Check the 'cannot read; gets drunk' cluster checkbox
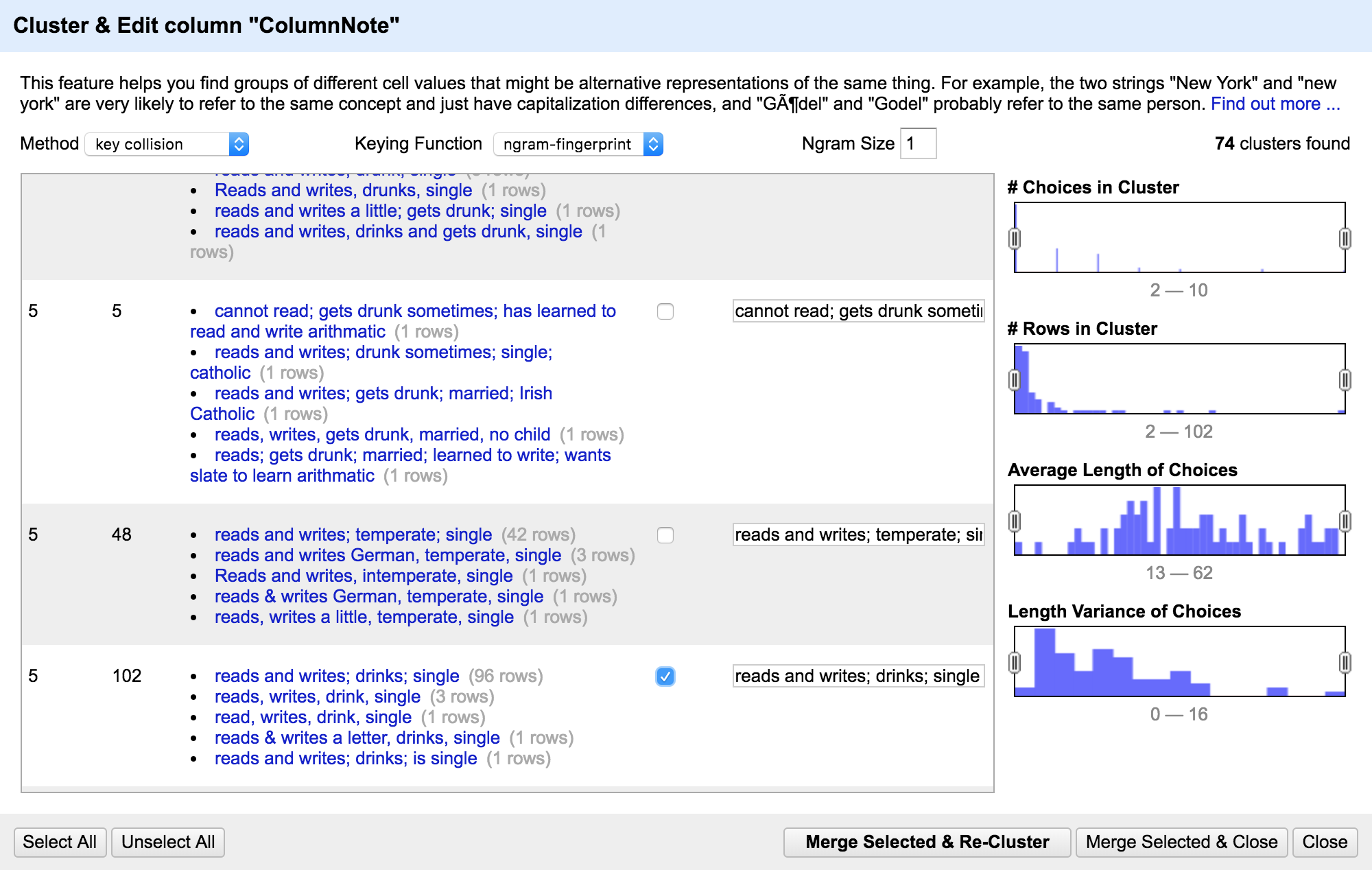This screenshot has height=870, width=1372. (x=665, y=311)
